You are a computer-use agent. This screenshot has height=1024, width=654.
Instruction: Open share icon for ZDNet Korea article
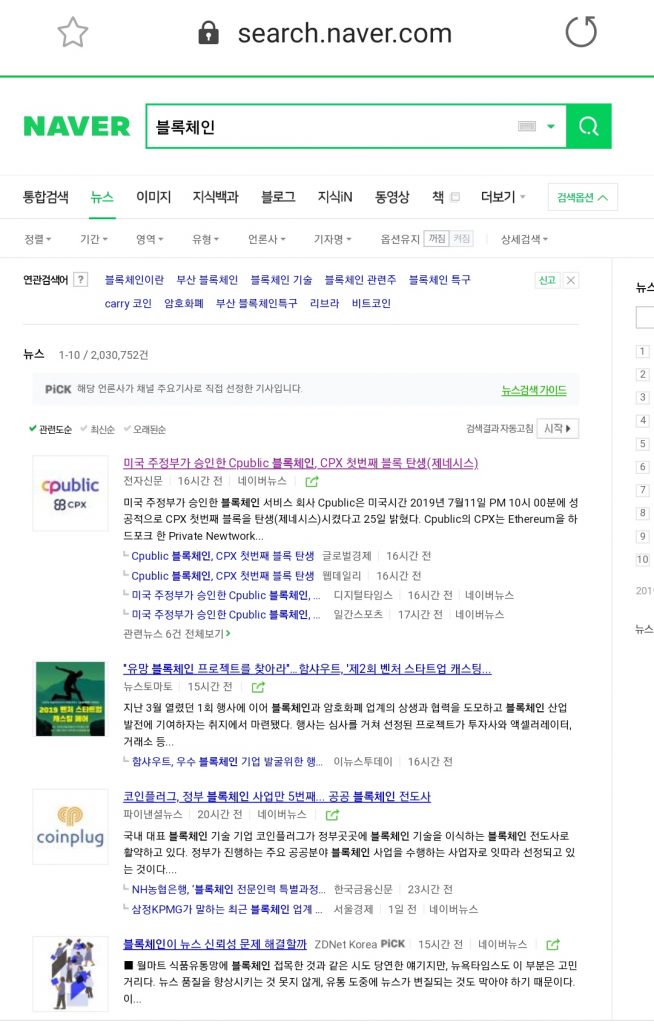553,945
